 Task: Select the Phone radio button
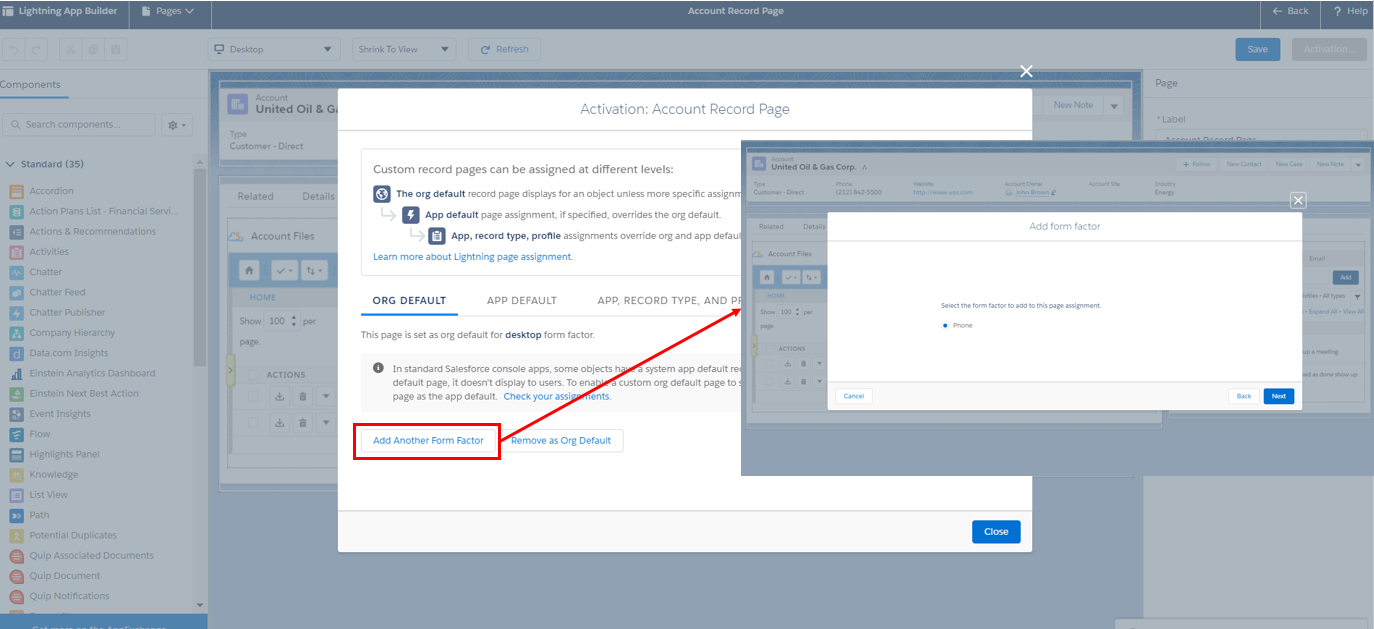coord(945,325)
